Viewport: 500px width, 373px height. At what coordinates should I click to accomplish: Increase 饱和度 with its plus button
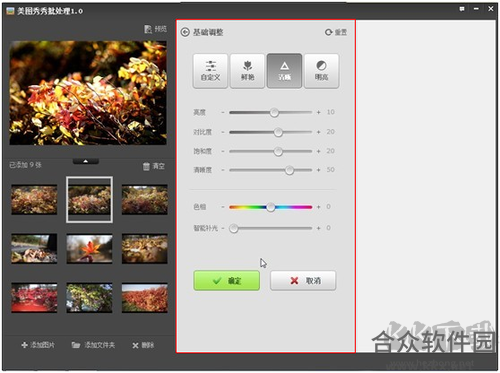coord(319,151)
